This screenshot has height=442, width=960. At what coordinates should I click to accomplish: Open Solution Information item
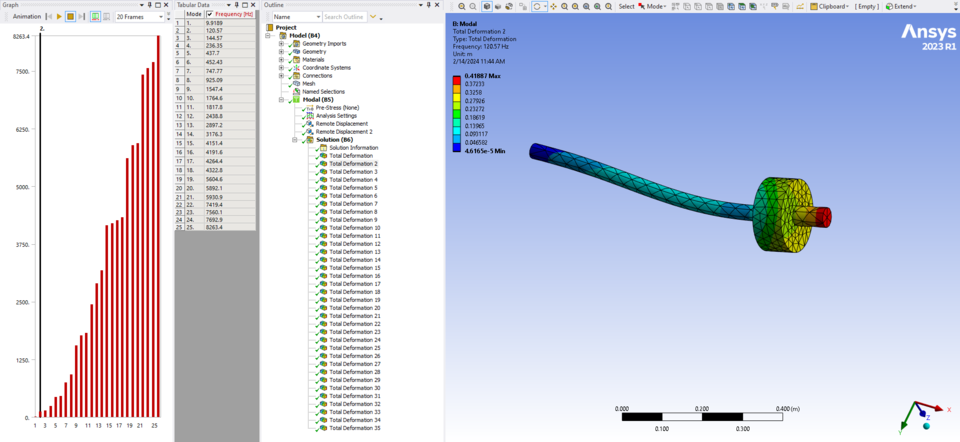[x=353, y=148]
